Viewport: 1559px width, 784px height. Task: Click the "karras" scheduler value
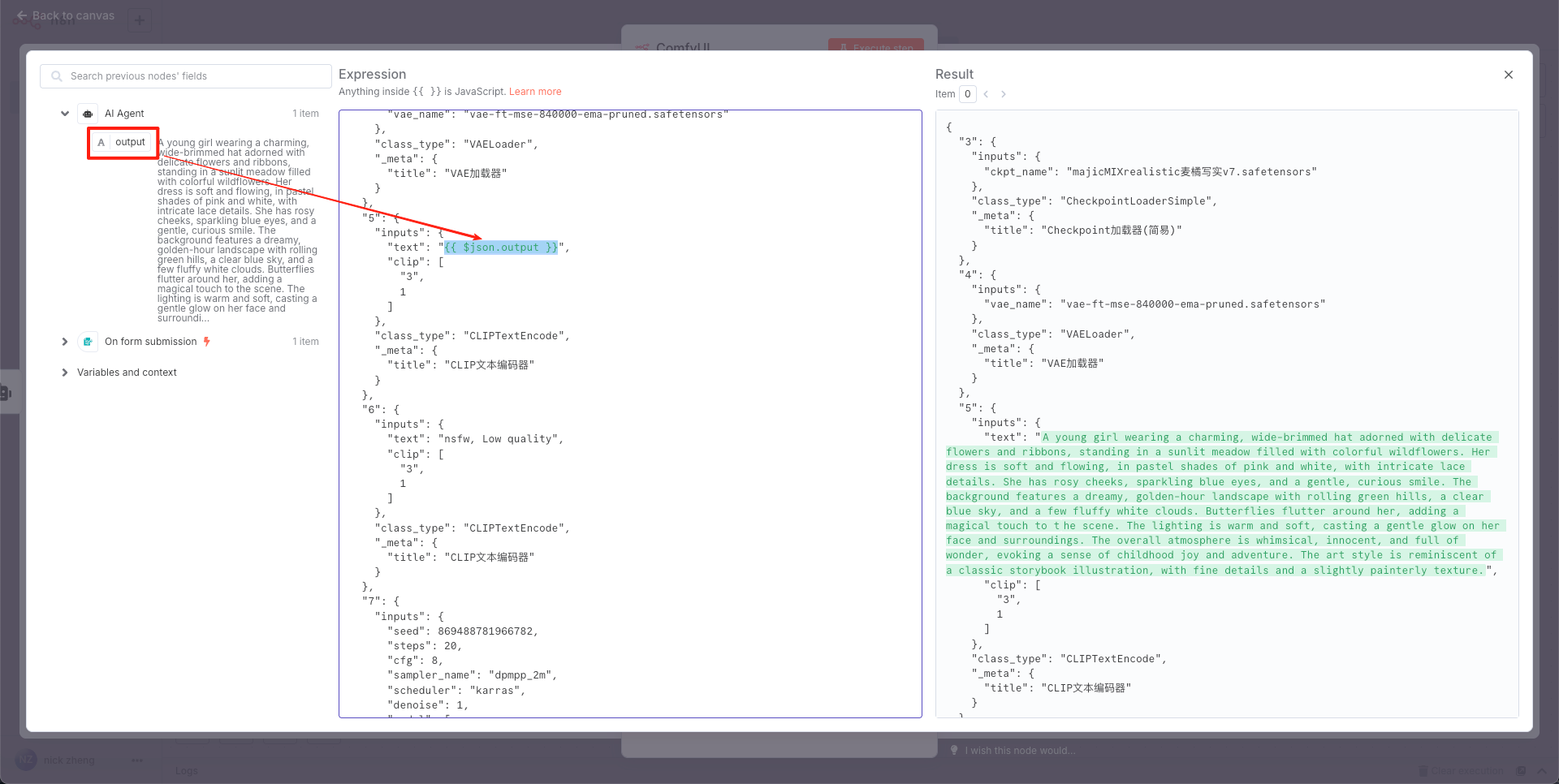click(495, 691)
